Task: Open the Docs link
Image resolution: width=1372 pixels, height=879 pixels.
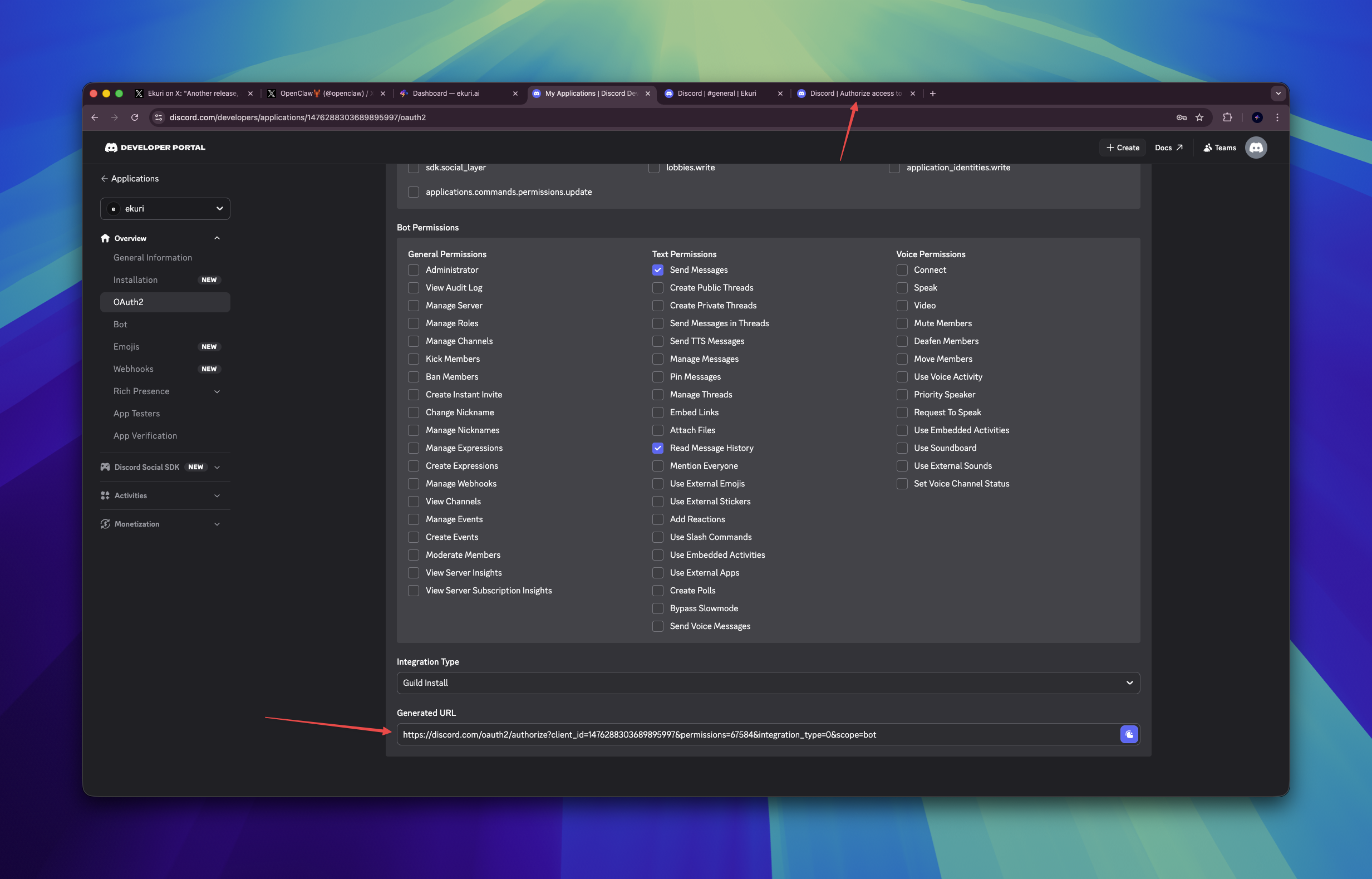Action: click(x=1168, y=148)
